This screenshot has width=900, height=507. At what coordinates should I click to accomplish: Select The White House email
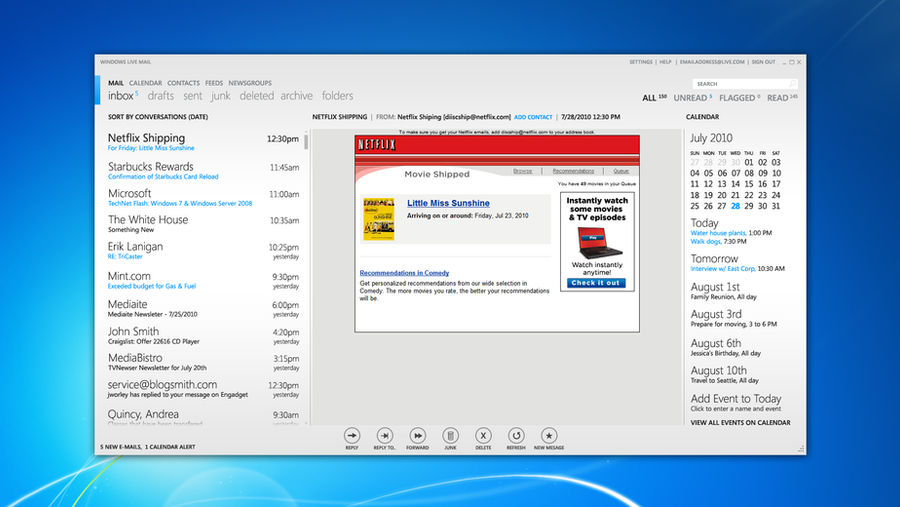(x=204, y=223)
